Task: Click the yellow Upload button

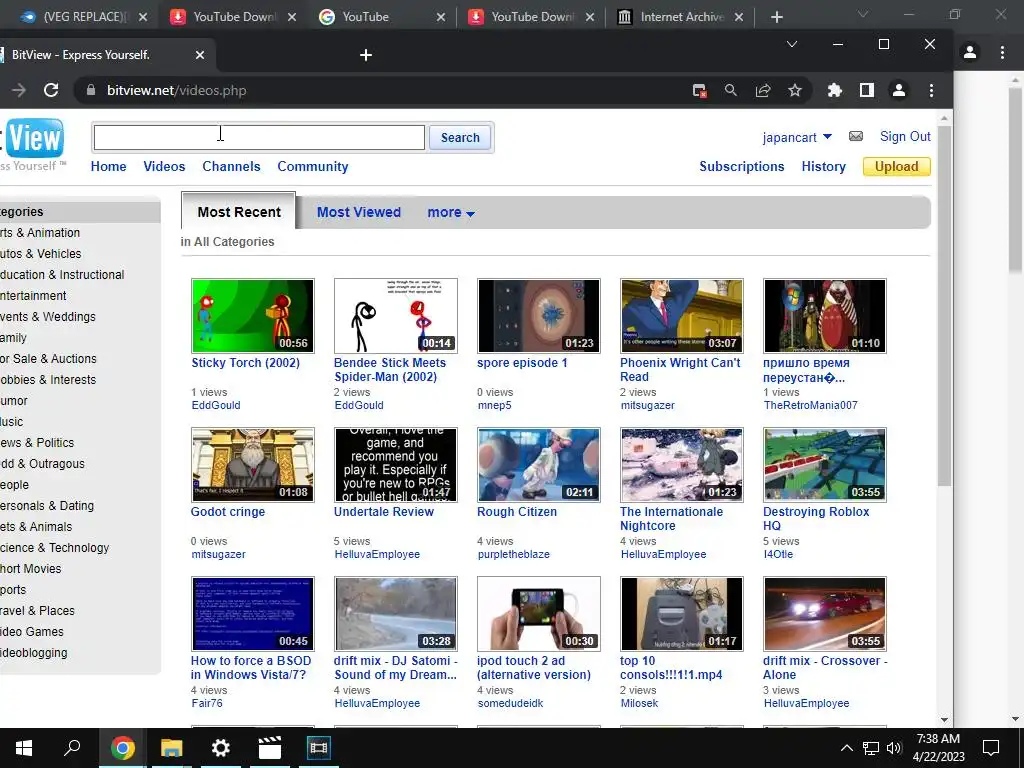Action: [897, 167]
